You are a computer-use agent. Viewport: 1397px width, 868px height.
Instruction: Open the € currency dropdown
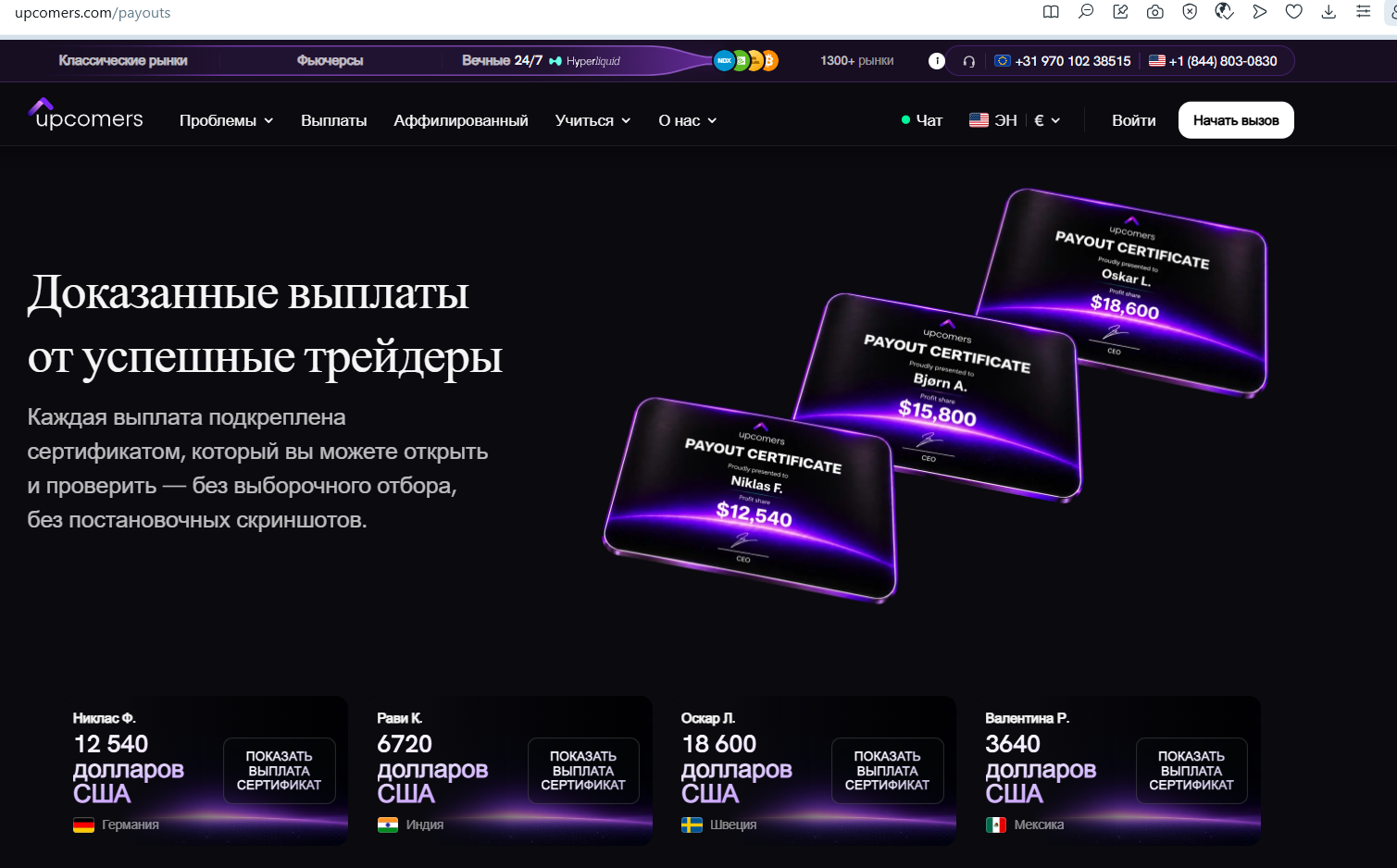[1047, 120]
